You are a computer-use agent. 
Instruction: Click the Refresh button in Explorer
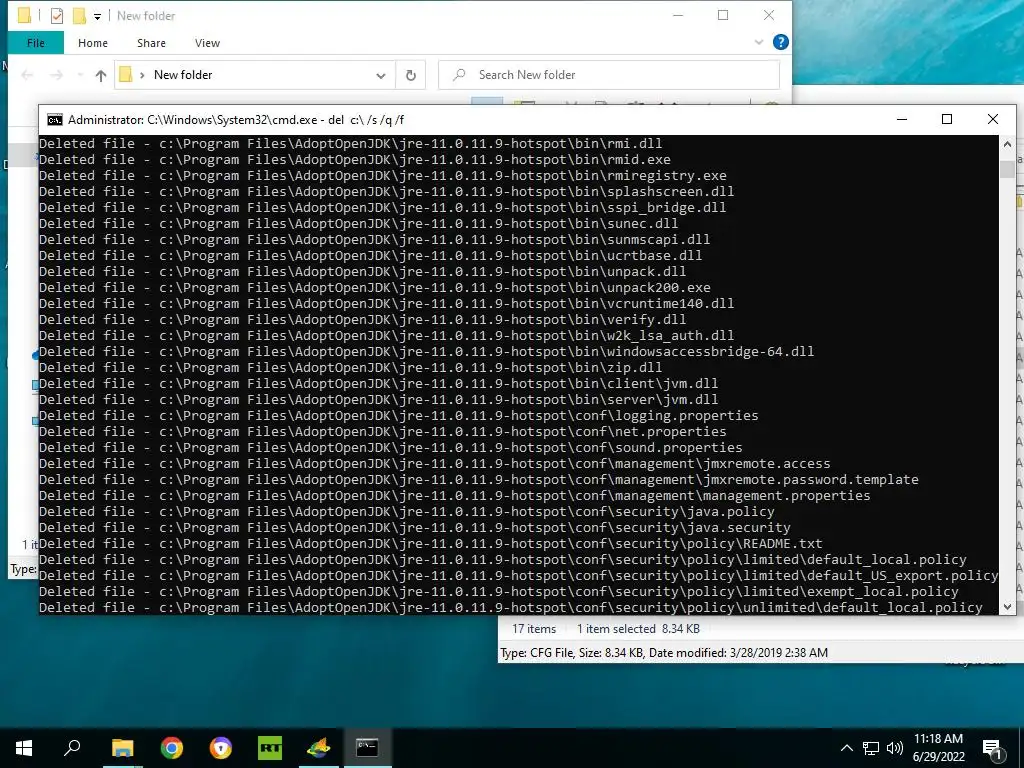coord(411,75)
